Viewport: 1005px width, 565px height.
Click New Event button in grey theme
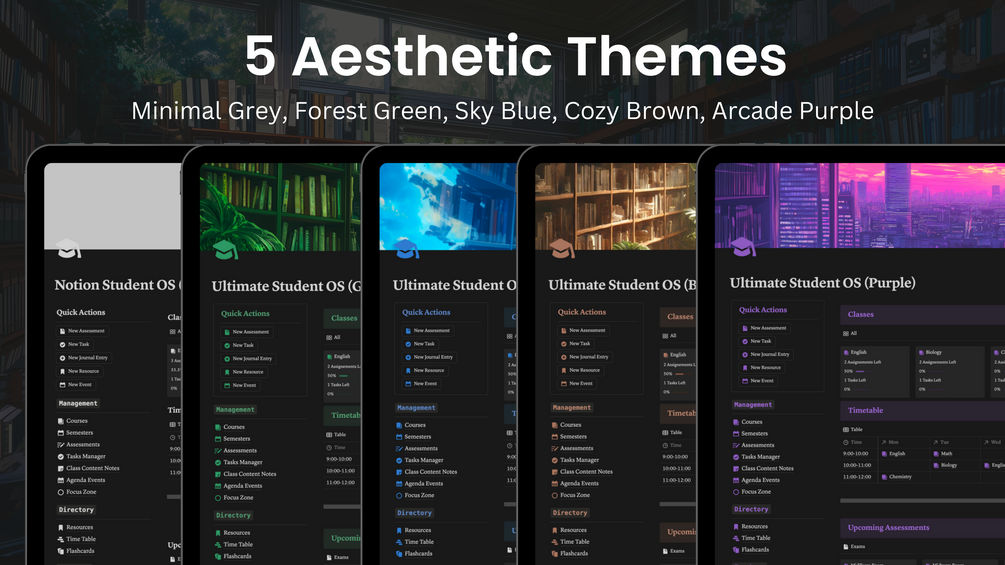point(76,385)
